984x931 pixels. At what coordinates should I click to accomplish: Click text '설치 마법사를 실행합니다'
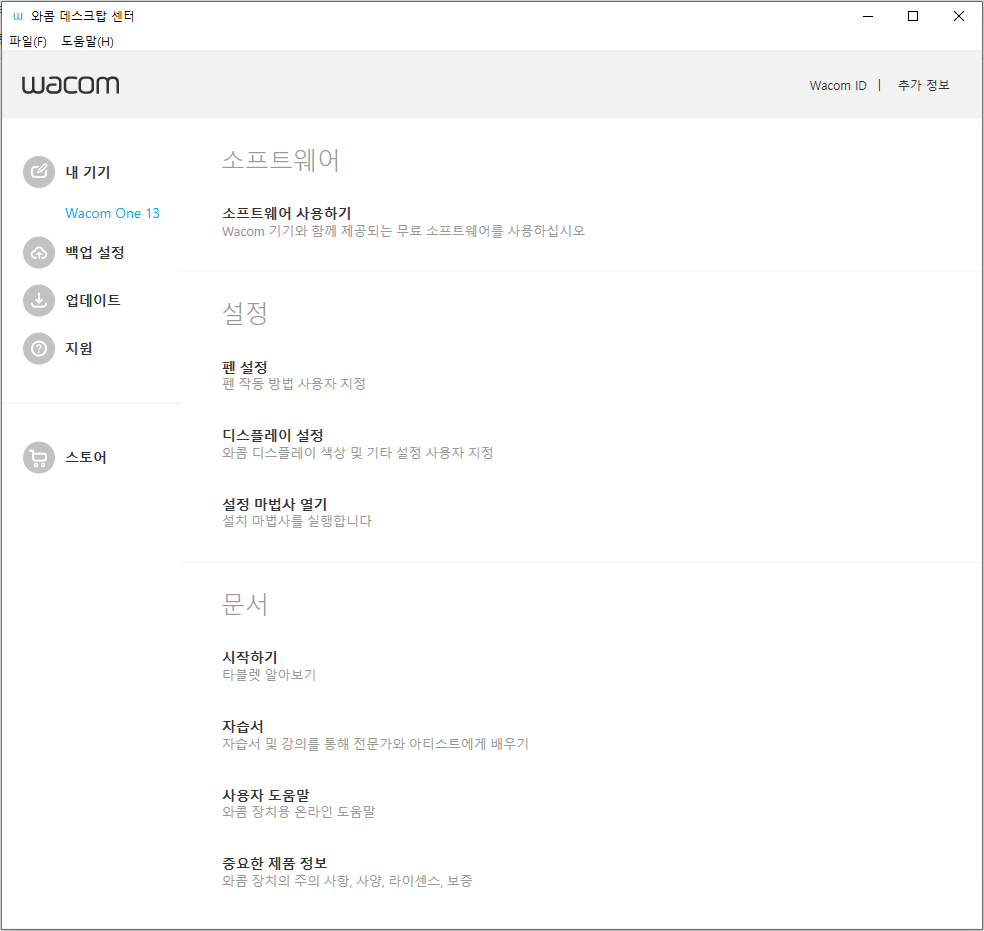coord(297,521)
